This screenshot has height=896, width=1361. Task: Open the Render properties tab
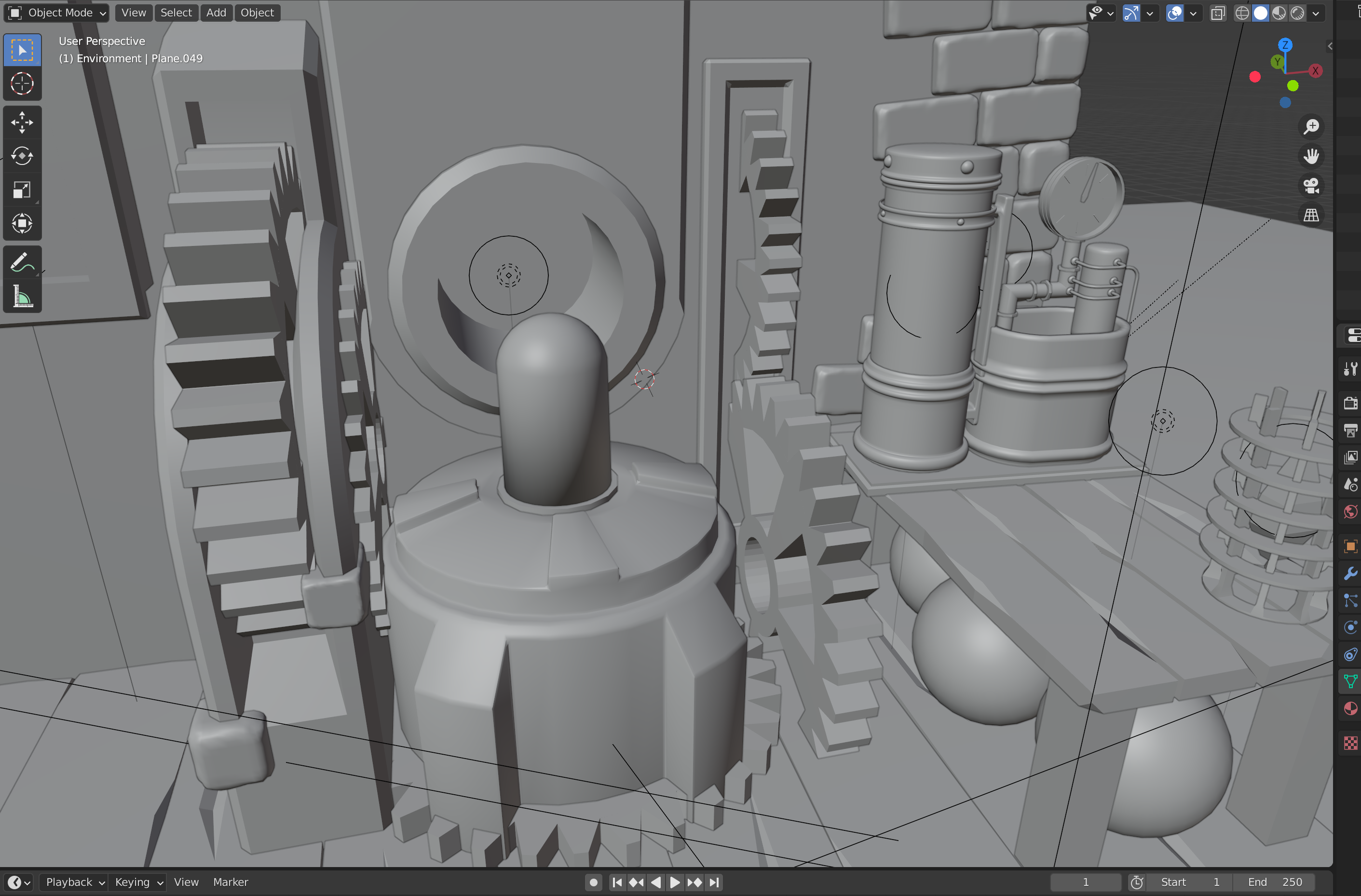1351,403
